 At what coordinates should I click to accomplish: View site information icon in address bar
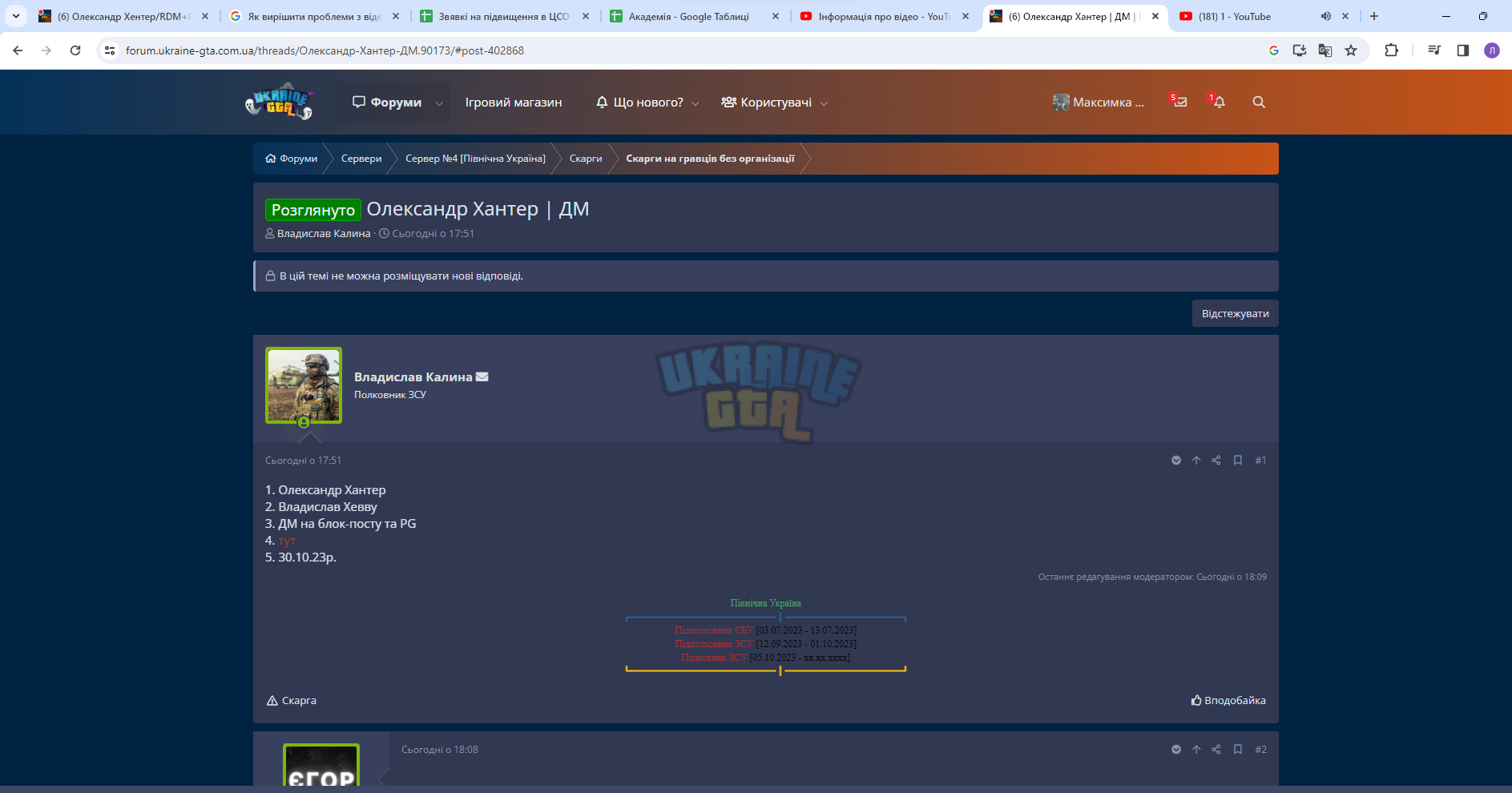coord(111,50)
